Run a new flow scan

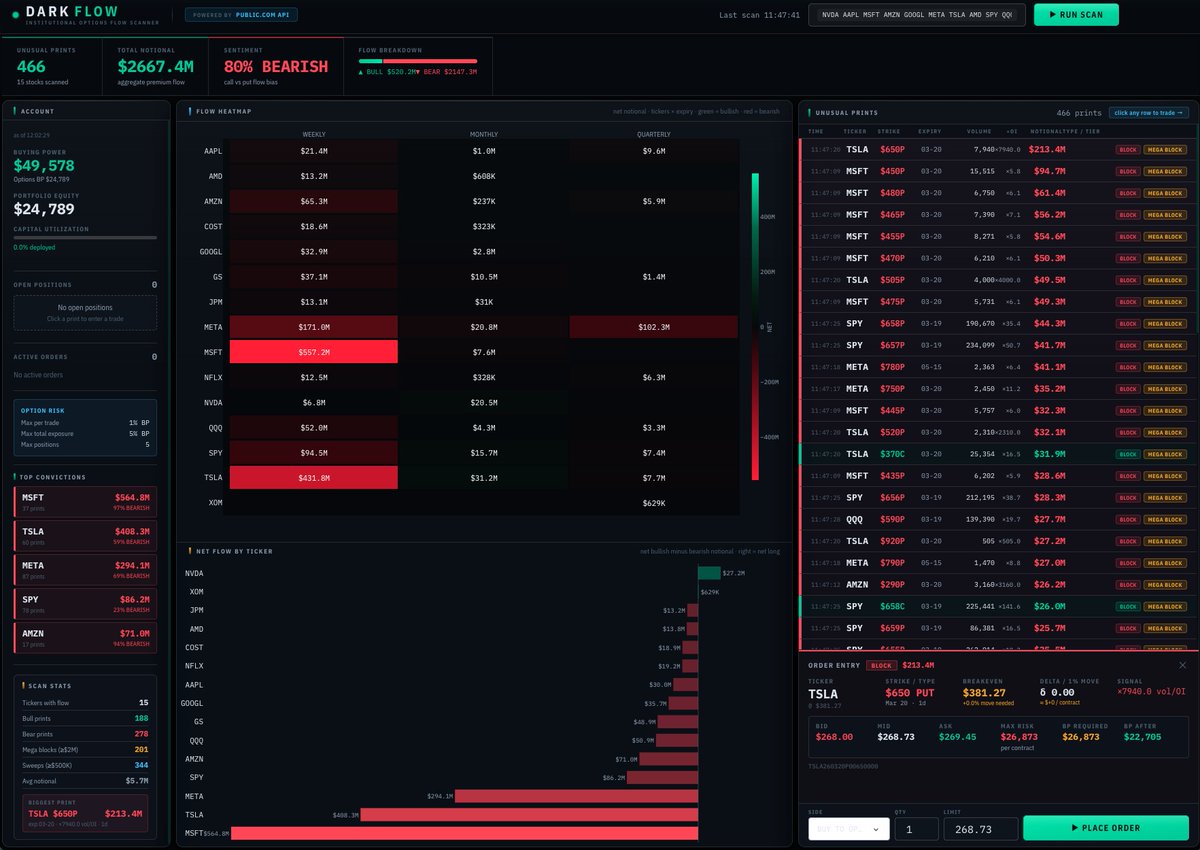1076,15
